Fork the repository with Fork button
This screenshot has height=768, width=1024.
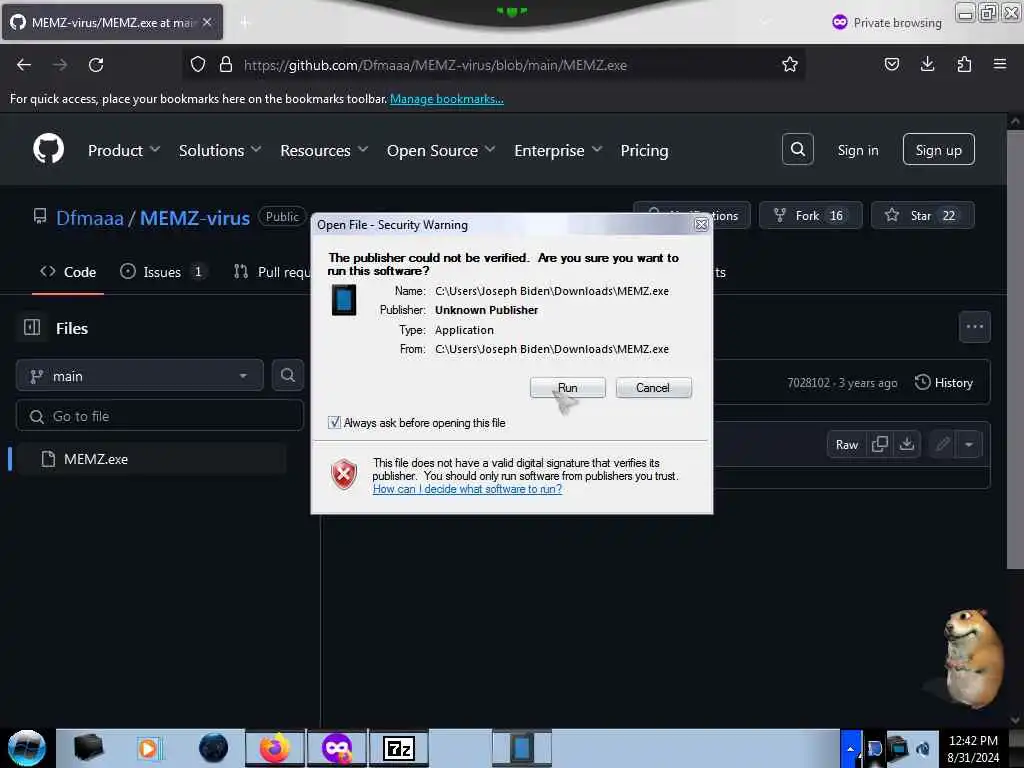[x=810, y=215]
